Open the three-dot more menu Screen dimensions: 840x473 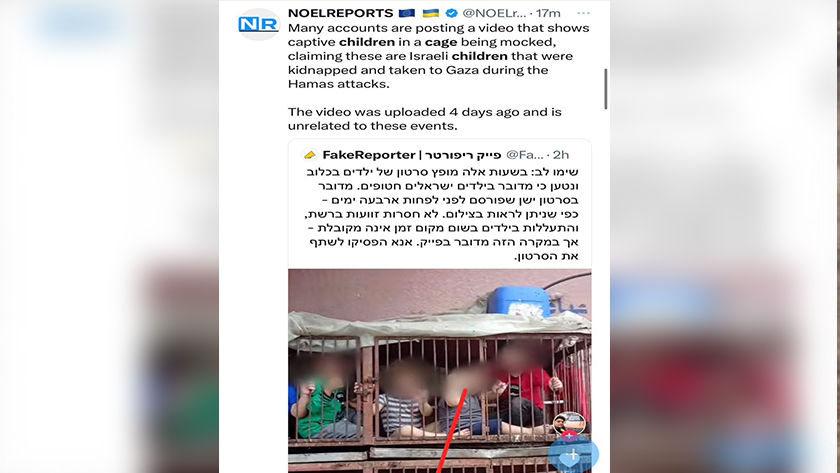(583, 13)
